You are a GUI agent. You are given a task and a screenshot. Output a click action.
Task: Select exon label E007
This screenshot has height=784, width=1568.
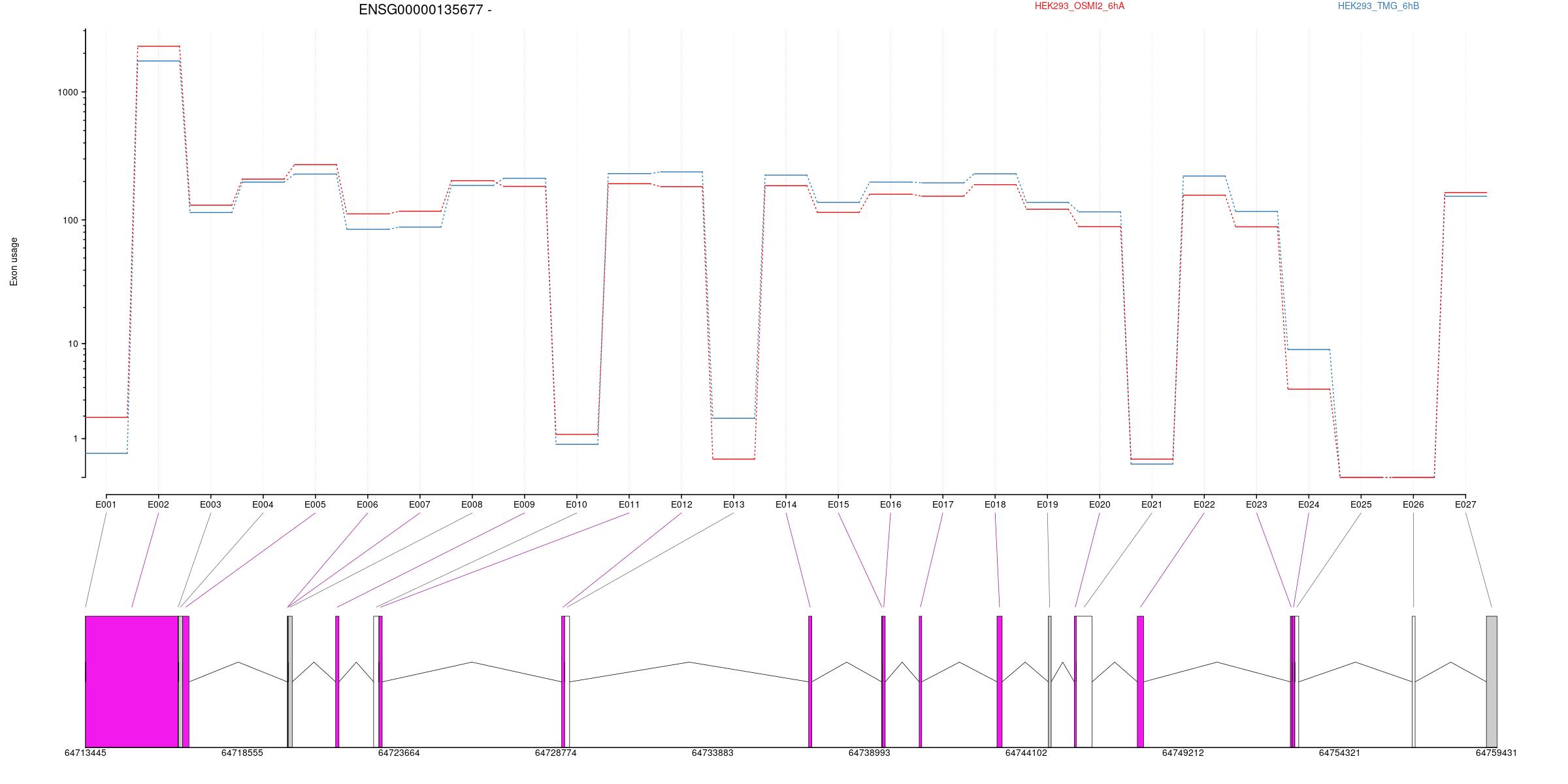pos(419,504)
